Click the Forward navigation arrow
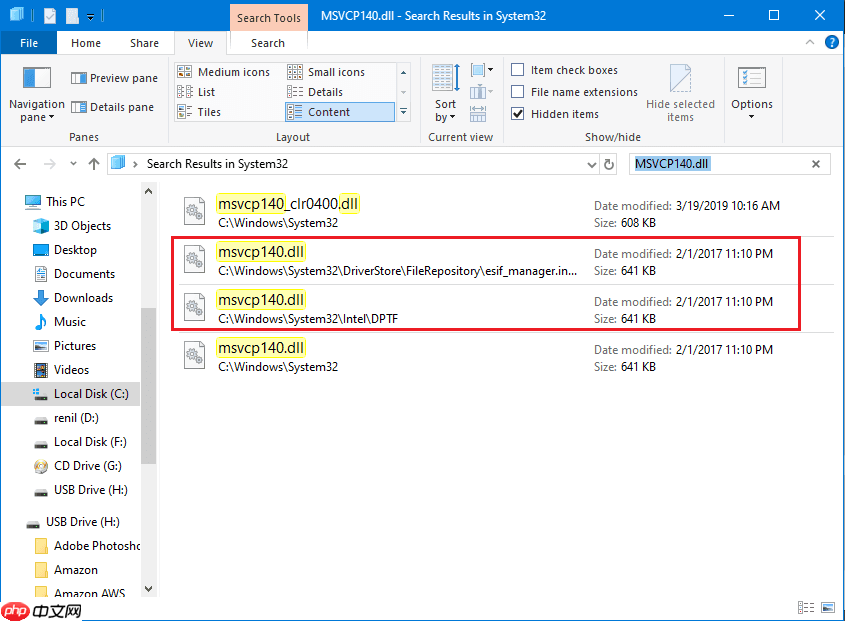This screenshot has height=621, width=845. tap(50, 164)
